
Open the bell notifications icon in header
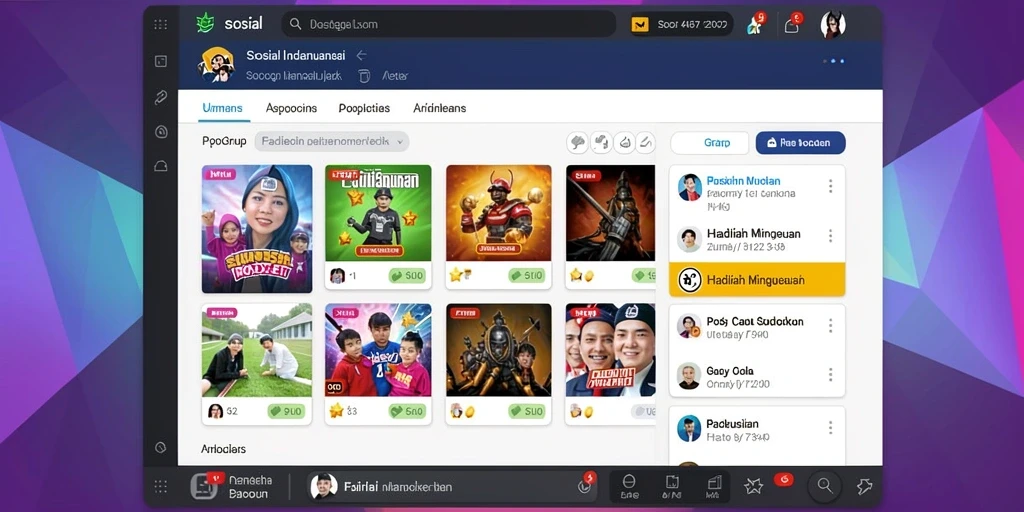792,25
